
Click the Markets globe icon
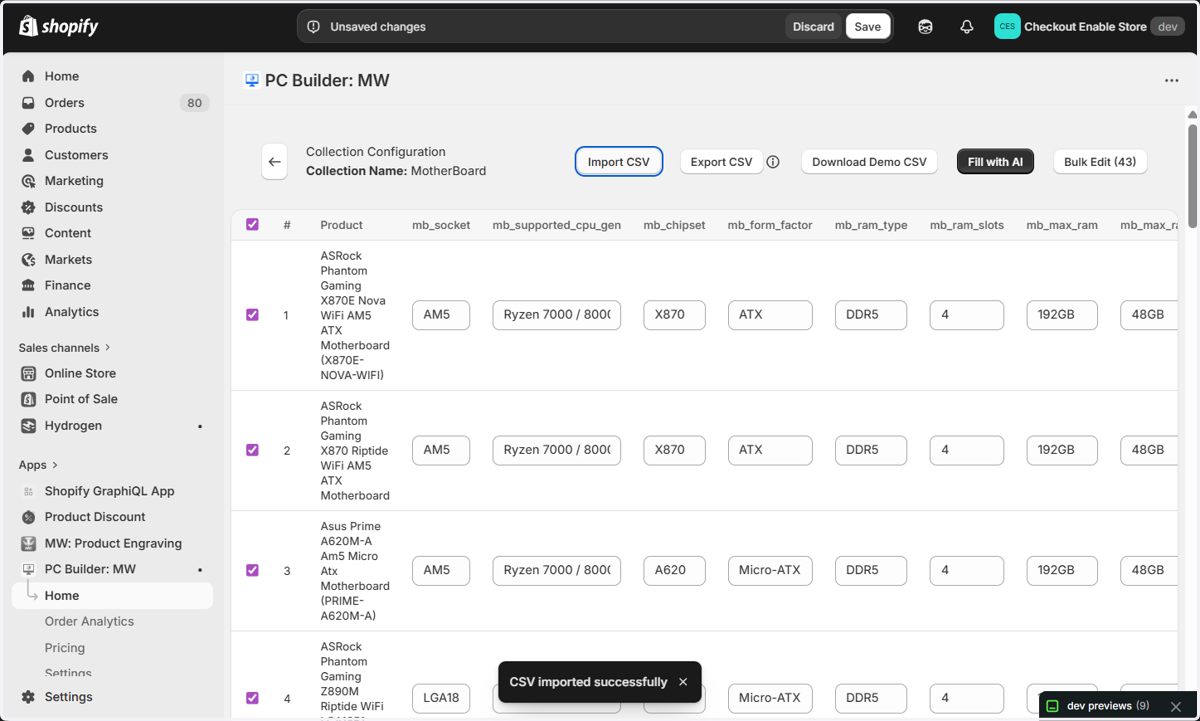[x=28, y=259]
